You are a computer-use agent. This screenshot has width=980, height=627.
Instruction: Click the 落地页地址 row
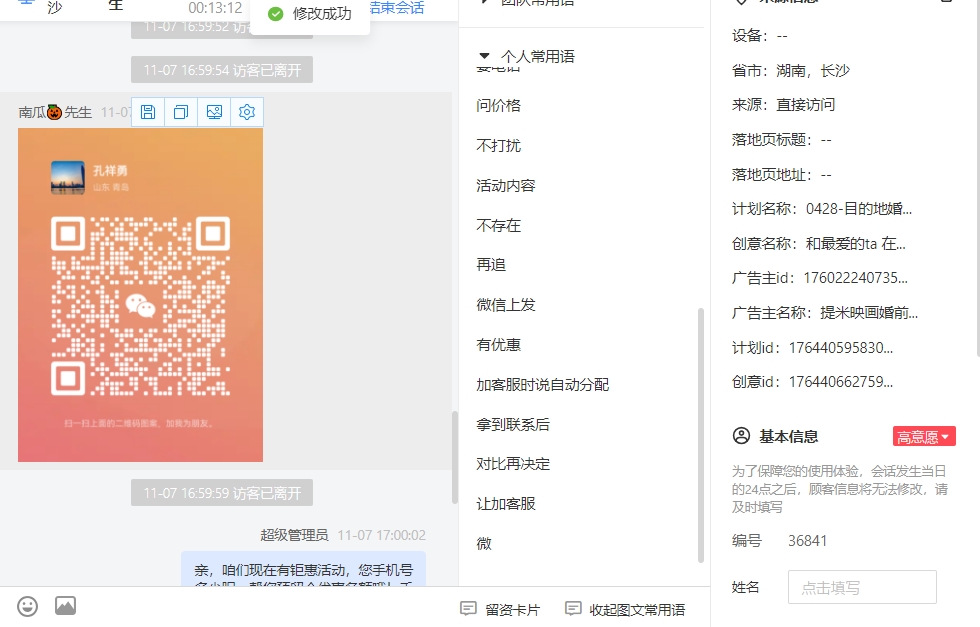click(x=782, y=174)
